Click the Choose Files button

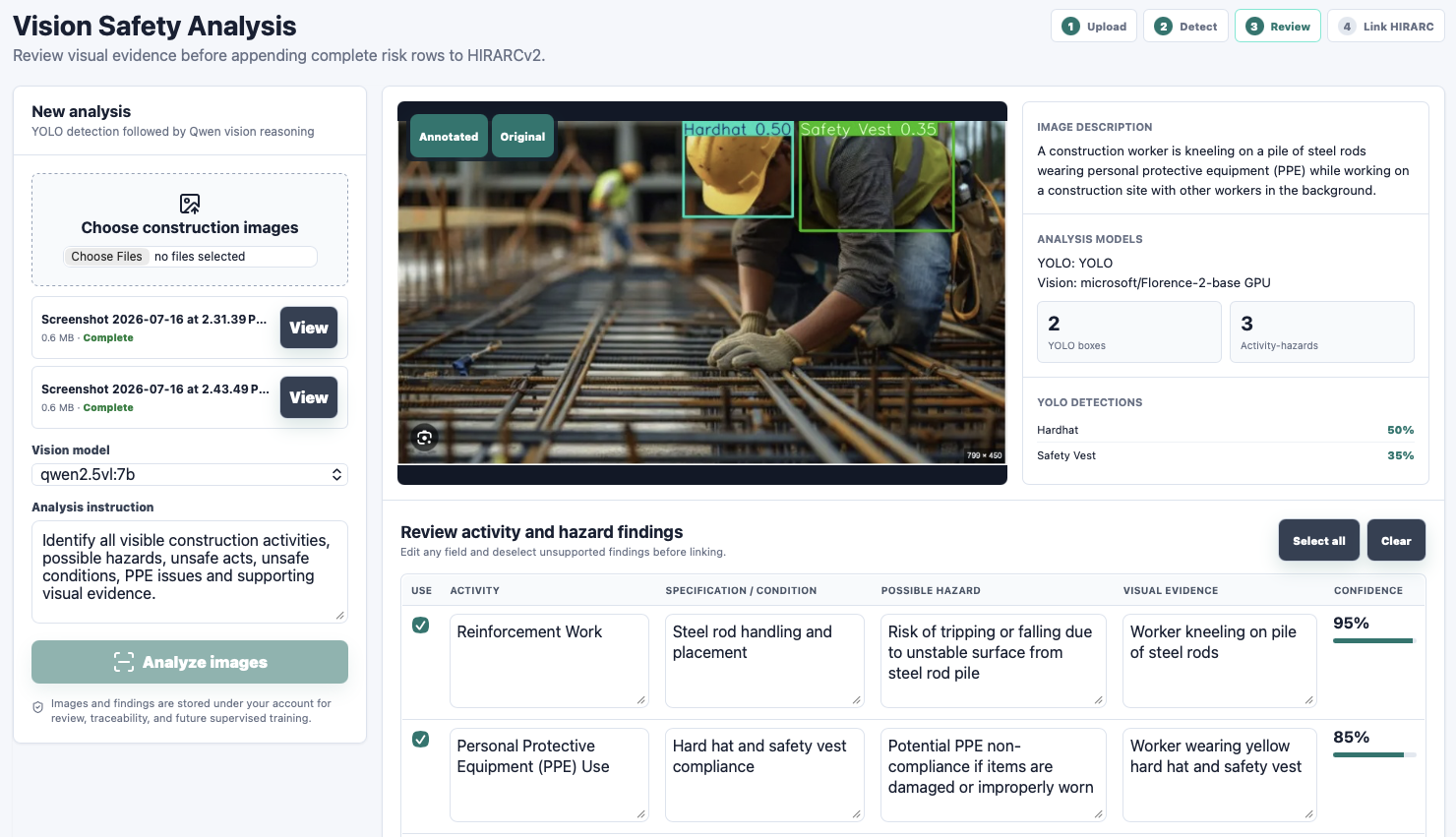tap(106, 257)
